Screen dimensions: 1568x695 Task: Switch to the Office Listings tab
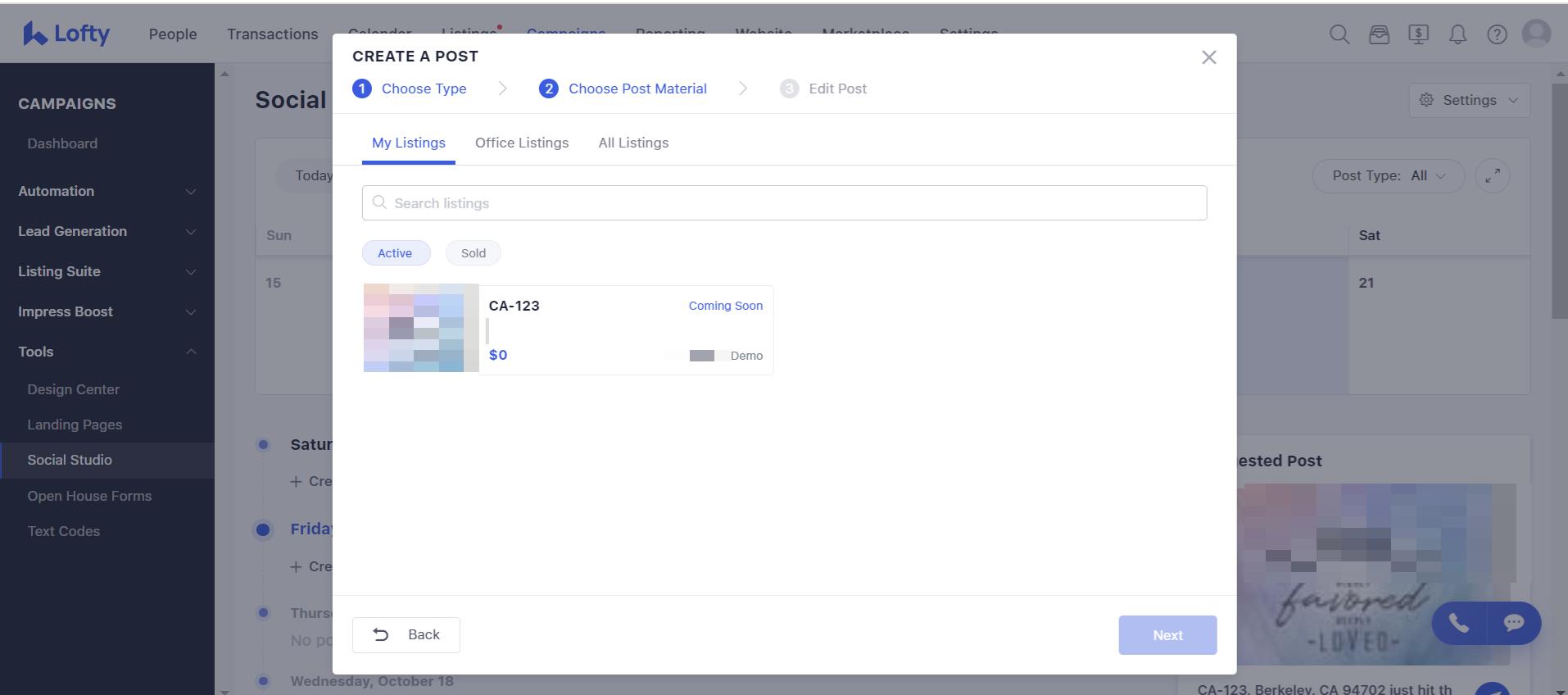tap(521, 143)
